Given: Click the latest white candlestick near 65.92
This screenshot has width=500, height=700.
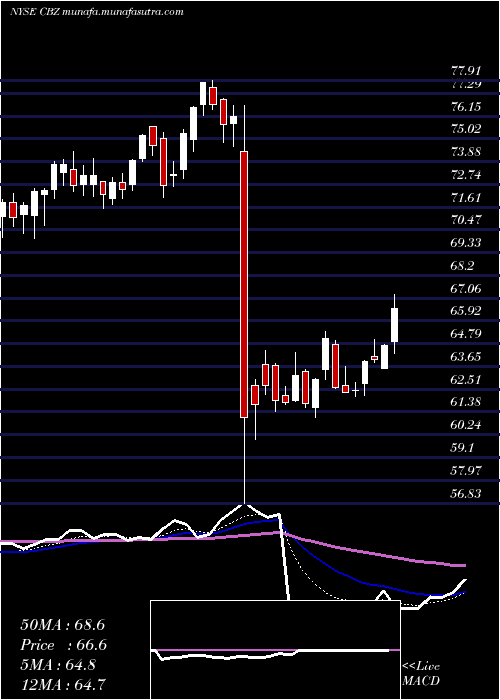Looking at the screenshot, I should pos(395,325).
